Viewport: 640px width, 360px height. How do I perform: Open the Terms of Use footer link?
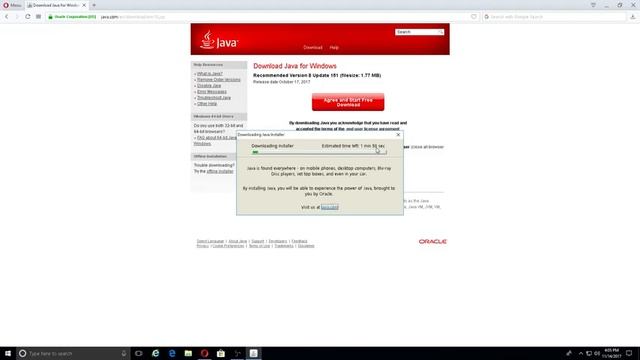point(259,246)
